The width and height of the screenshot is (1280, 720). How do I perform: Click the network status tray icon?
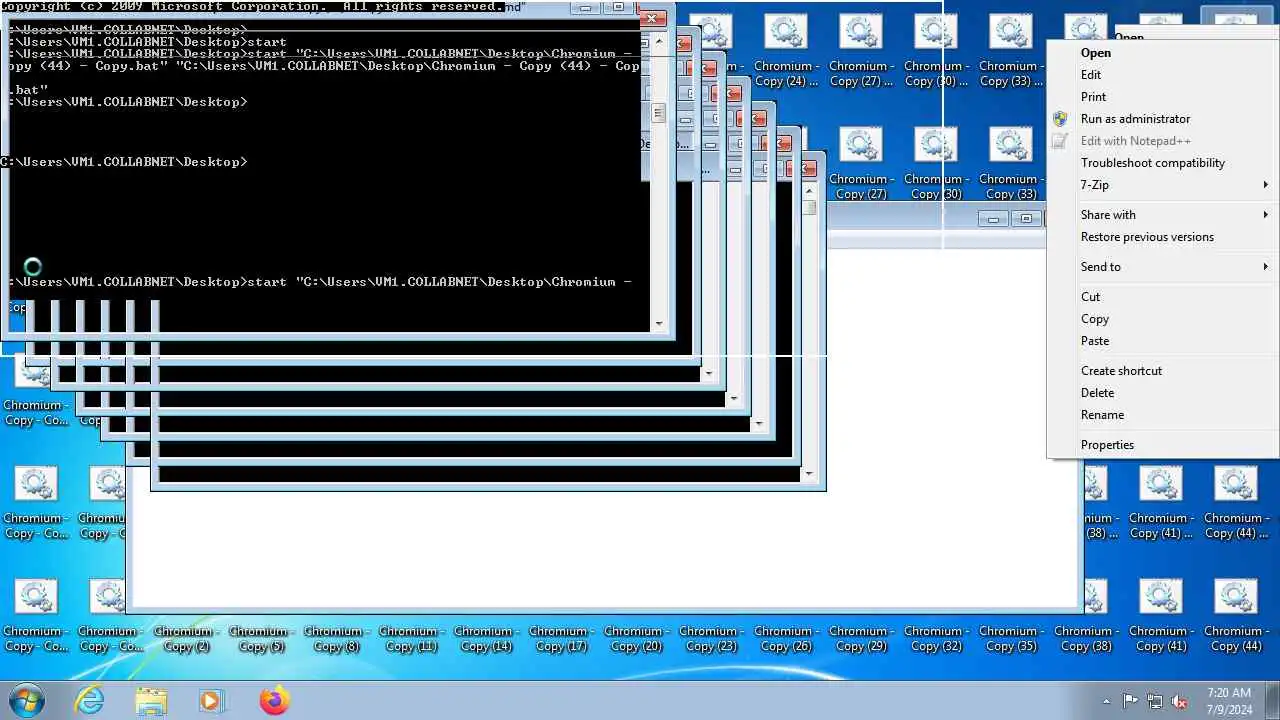(1155, 701)
